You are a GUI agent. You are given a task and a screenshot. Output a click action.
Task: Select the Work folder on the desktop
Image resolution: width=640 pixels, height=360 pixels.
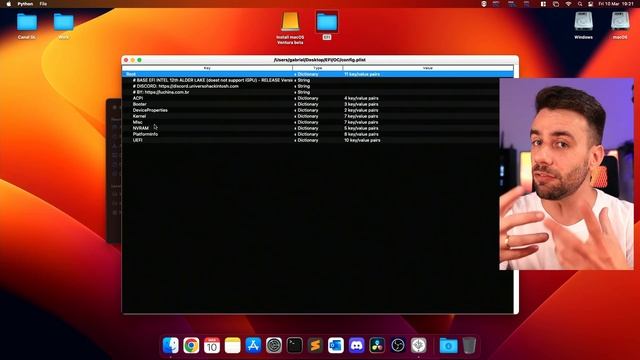(64, 26)
